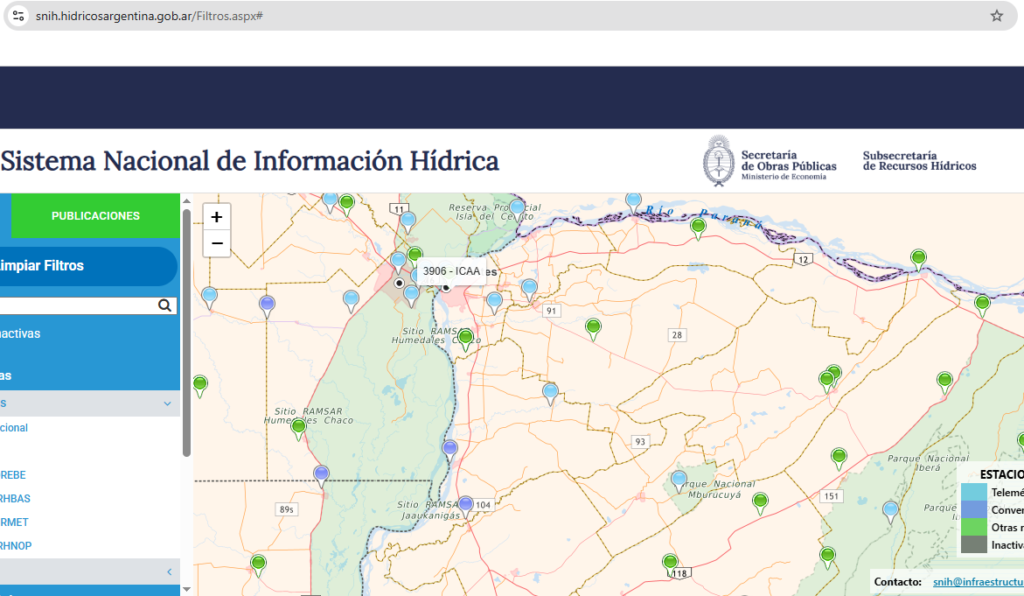
Task: Select the front marker of overlapping green pair
Action: (x=827, y=381)
